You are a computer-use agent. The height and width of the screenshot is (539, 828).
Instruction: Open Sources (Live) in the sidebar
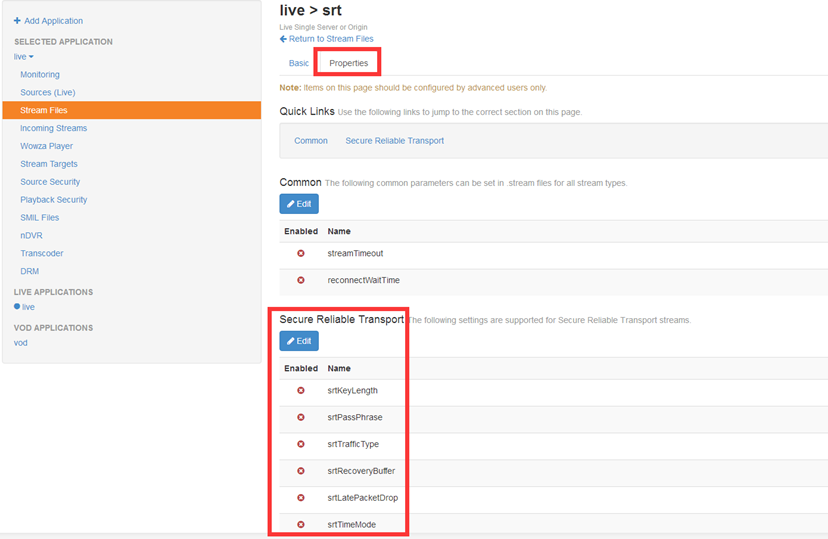[x=48, y=92]
